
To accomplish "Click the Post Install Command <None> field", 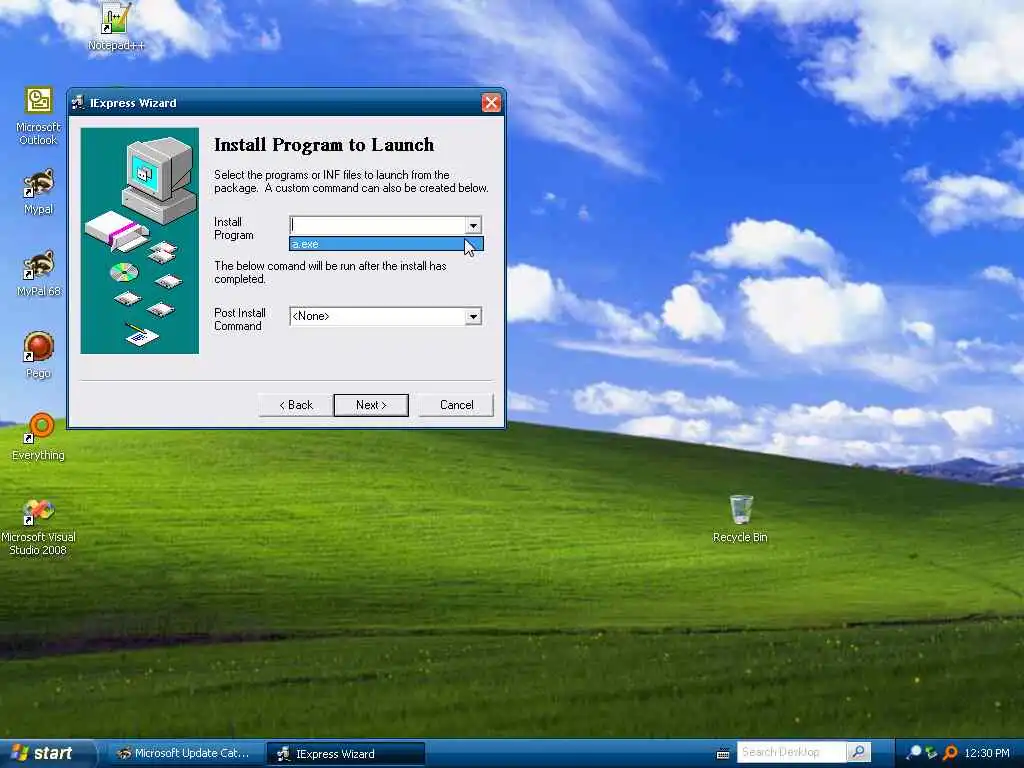I will [x=377, y=317].
